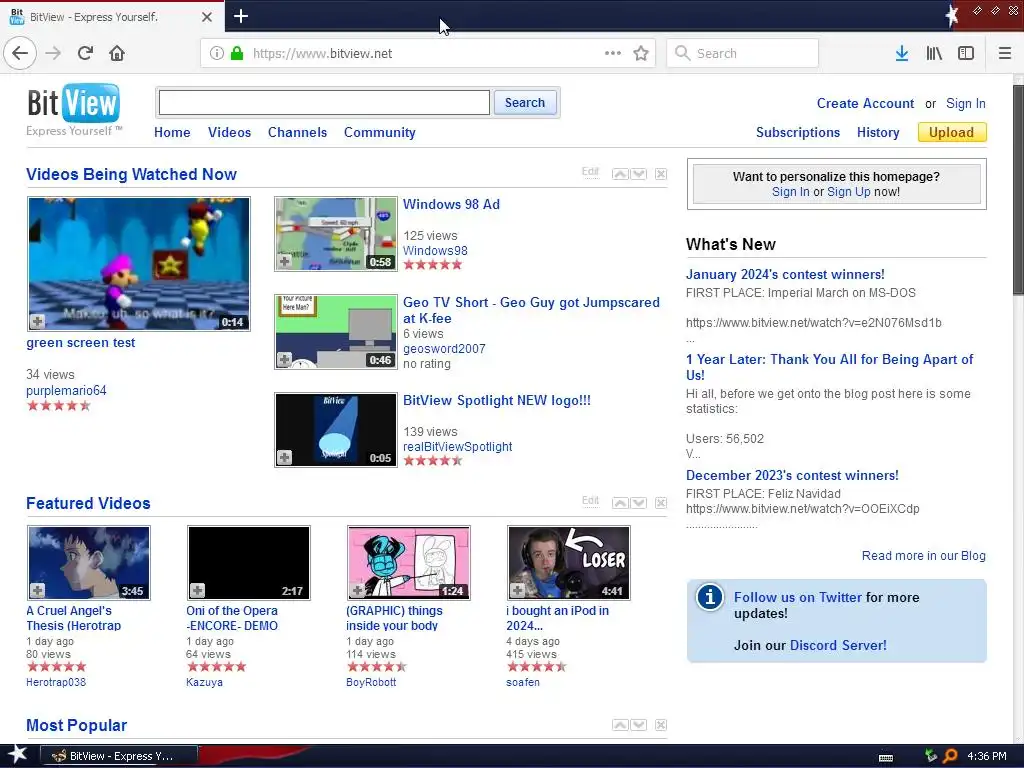This screenshot has height=768, width=1024.
Task: Edit the Featured Videos section
Action: [590, 501]
